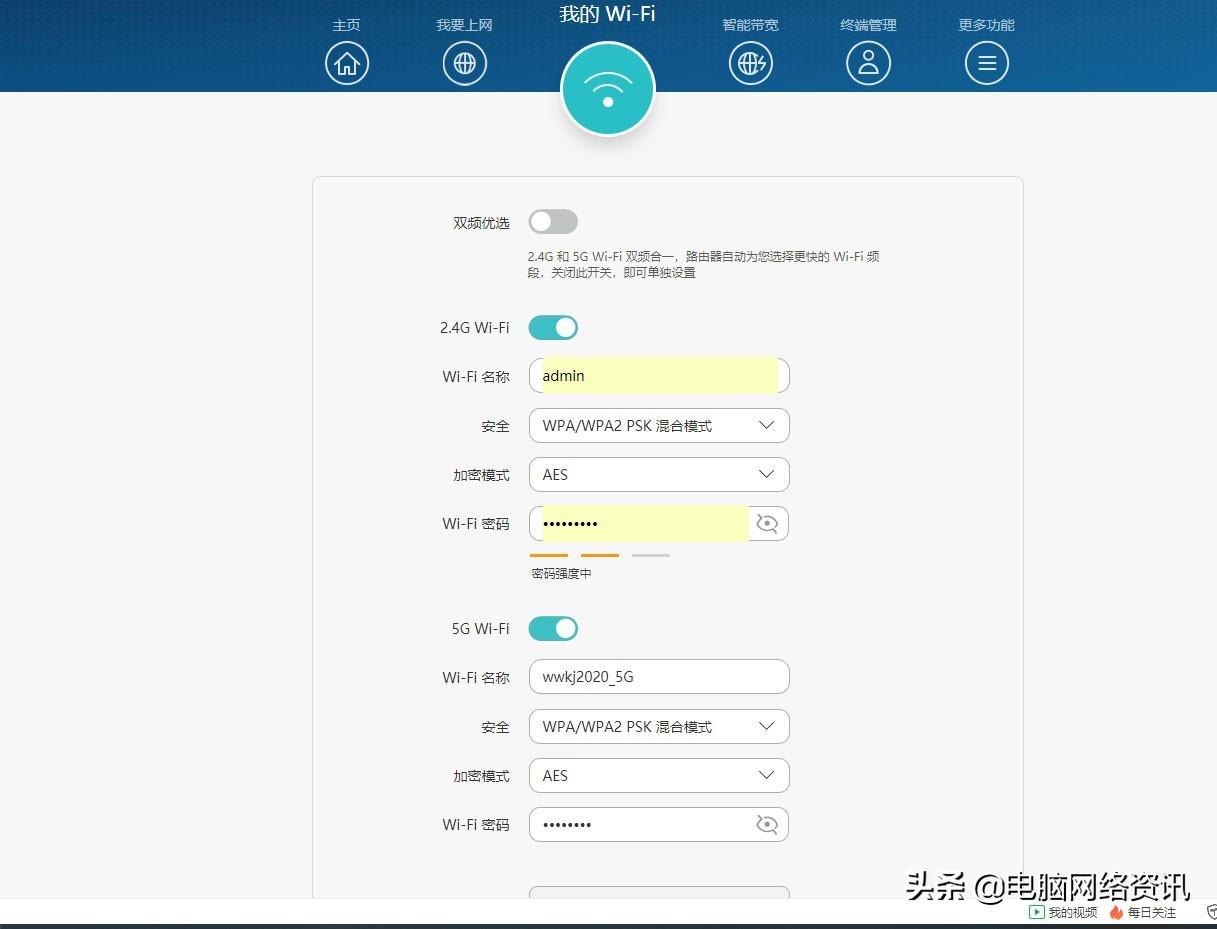Click 我的视频 in the bottom bar
Viewport: 1217px width, 929px height.
(x=1063, y=912)
